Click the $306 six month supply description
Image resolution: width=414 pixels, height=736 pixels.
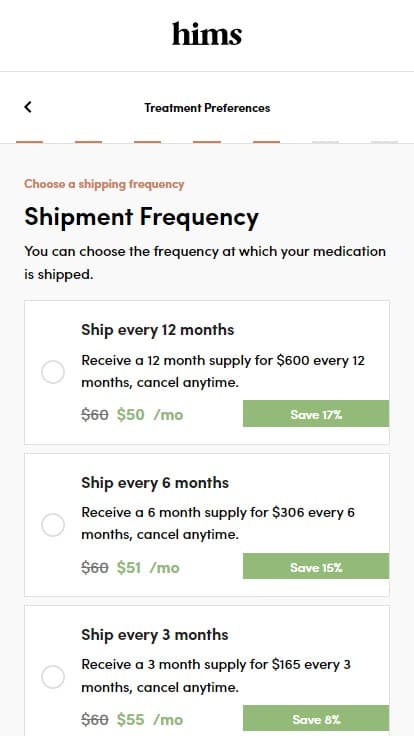(218, 523)
